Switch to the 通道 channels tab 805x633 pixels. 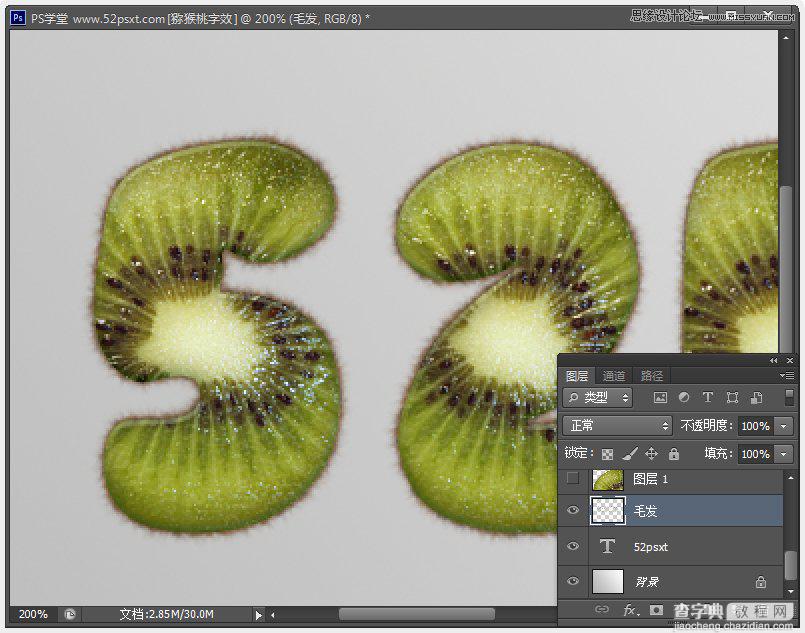[x=614, y=376]
